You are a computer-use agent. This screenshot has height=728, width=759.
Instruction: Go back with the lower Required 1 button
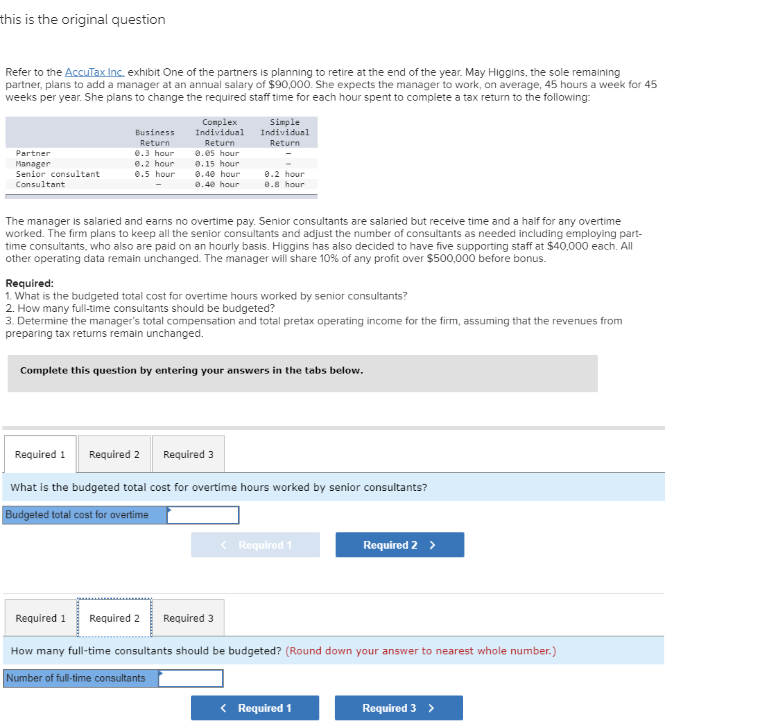pyautogui.click(x=255, y=708)
